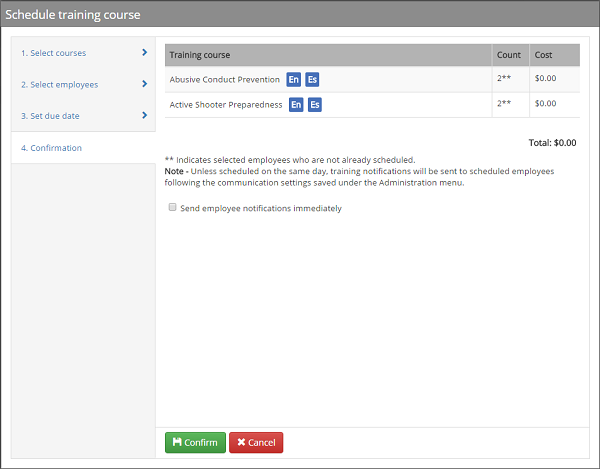Click the chevron beside Set due date
The height and width of the screenshot is (469, 600).
pos(145,116)
